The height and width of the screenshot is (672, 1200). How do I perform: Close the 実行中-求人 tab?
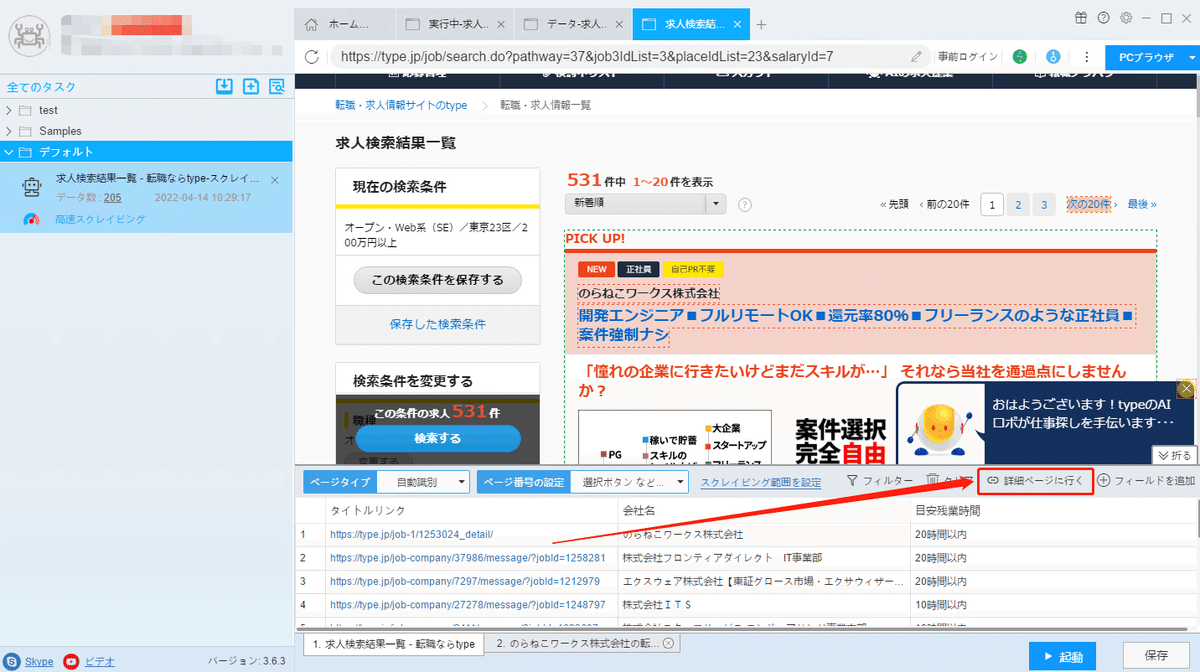coord(500,24)
